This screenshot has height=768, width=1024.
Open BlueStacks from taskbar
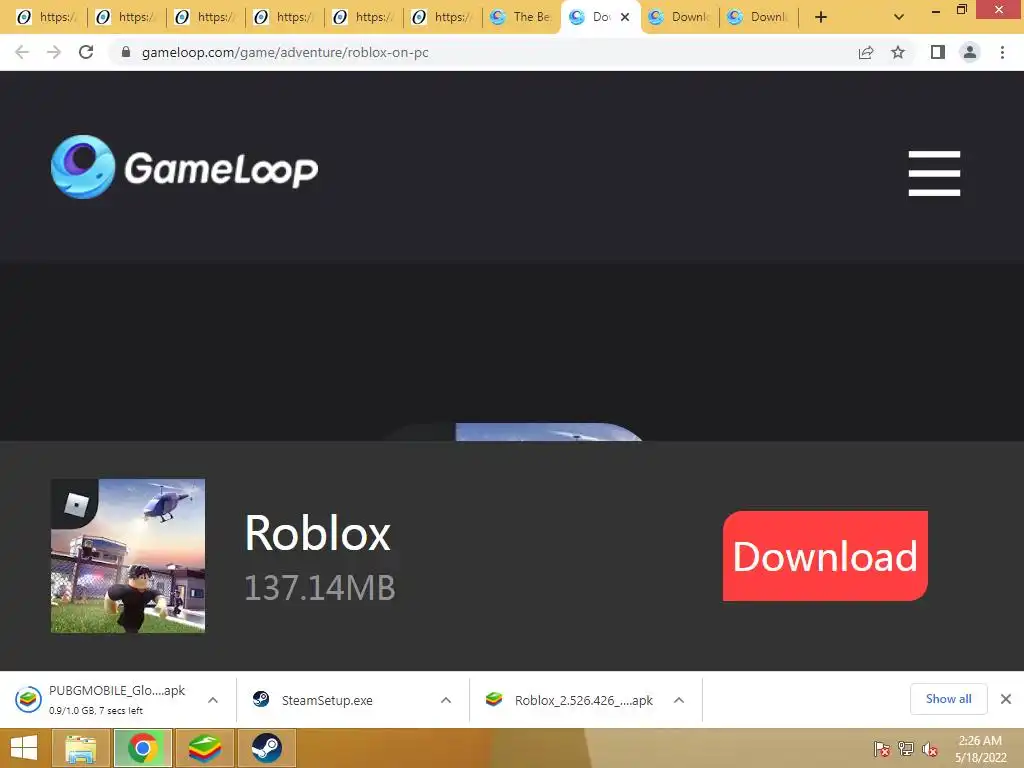pos(204,748)
